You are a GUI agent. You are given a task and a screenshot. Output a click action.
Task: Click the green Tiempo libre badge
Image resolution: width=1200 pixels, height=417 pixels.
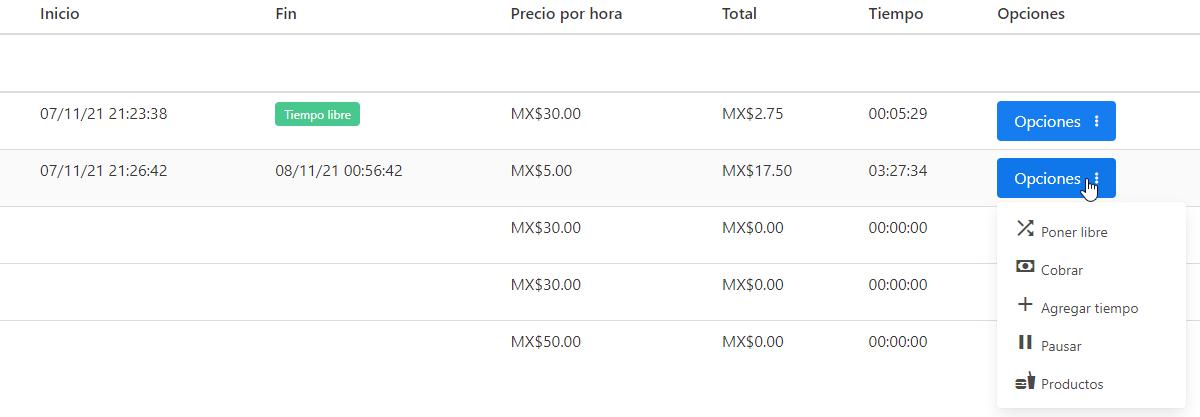[x=317, y=114]
